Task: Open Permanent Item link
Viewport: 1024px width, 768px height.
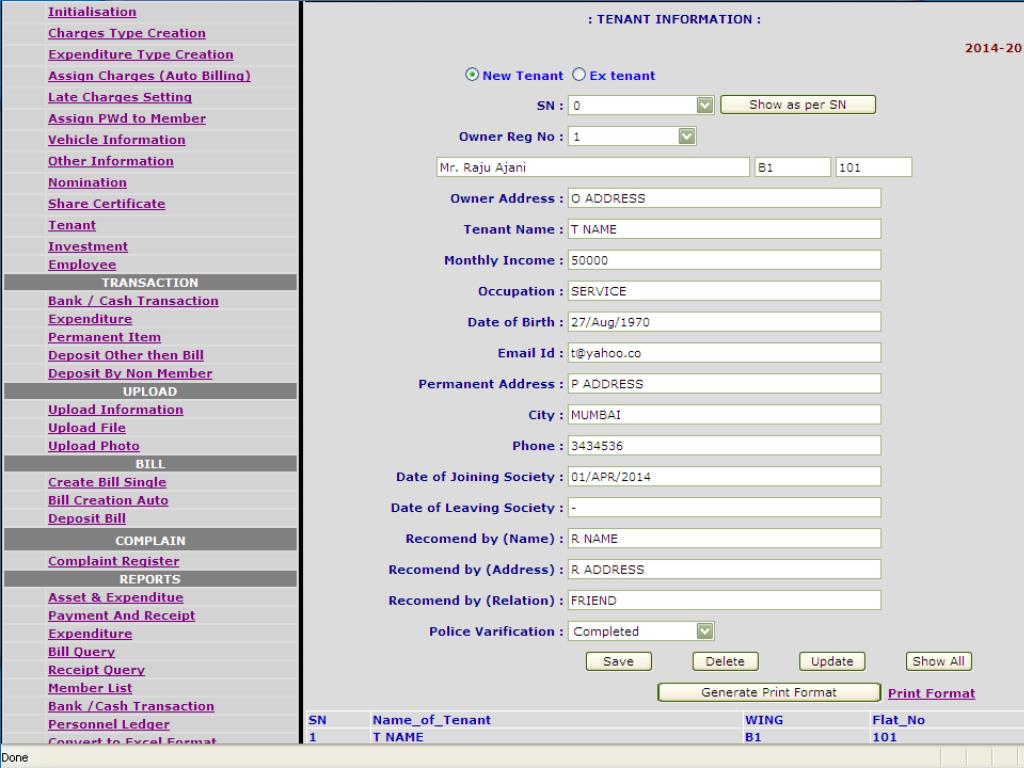Action: tap(104, 338)
